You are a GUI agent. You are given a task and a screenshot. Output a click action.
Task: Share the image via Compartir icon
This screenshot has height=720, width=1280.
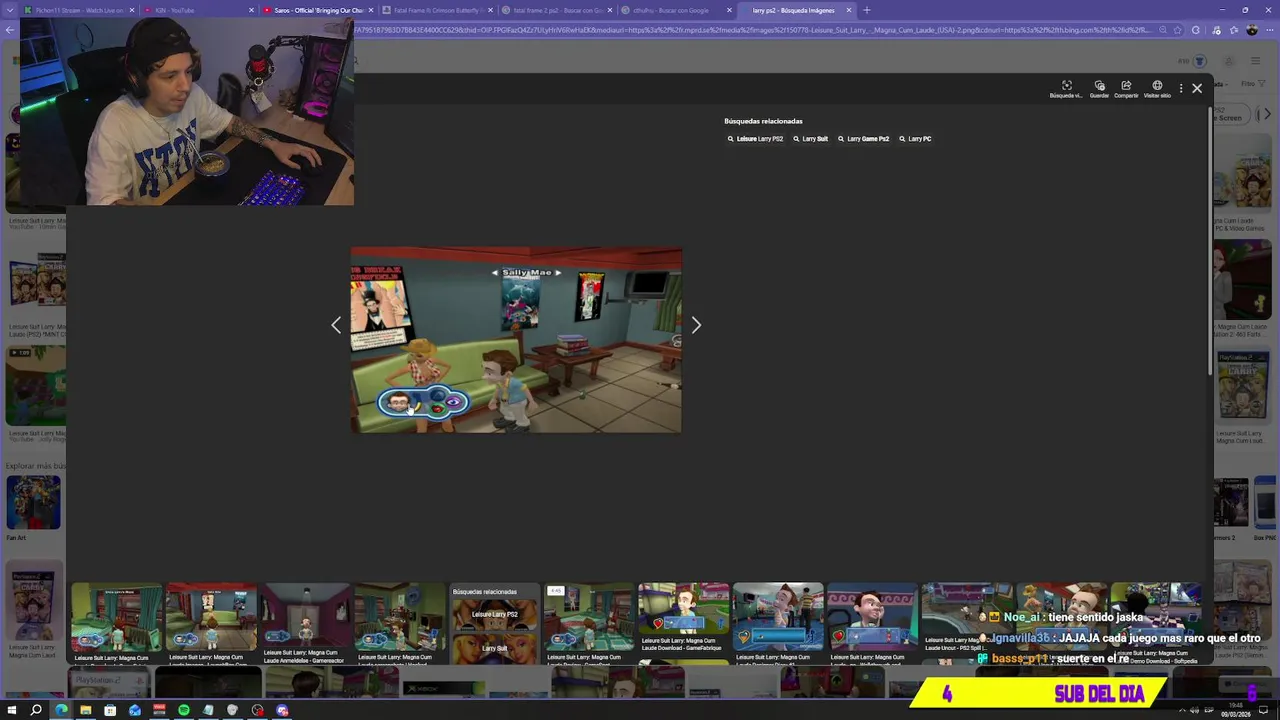click(1126, 89)
